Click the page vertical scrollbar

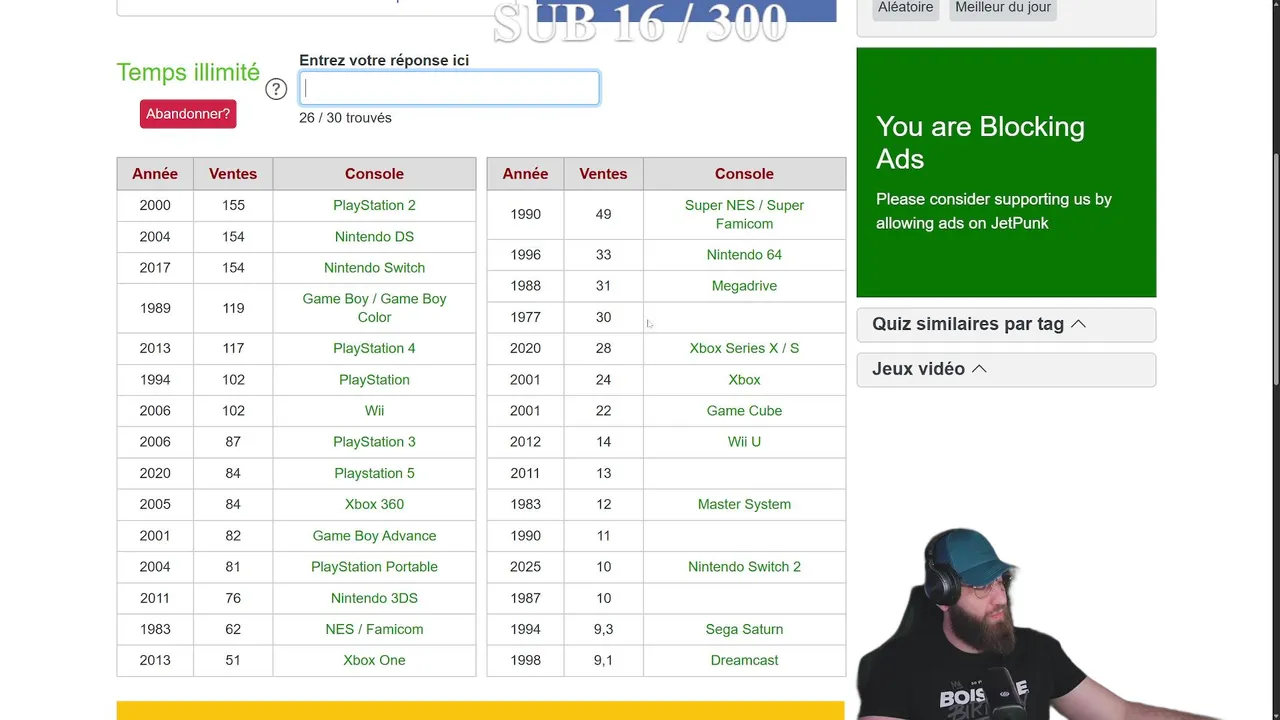pos(1276,270)
